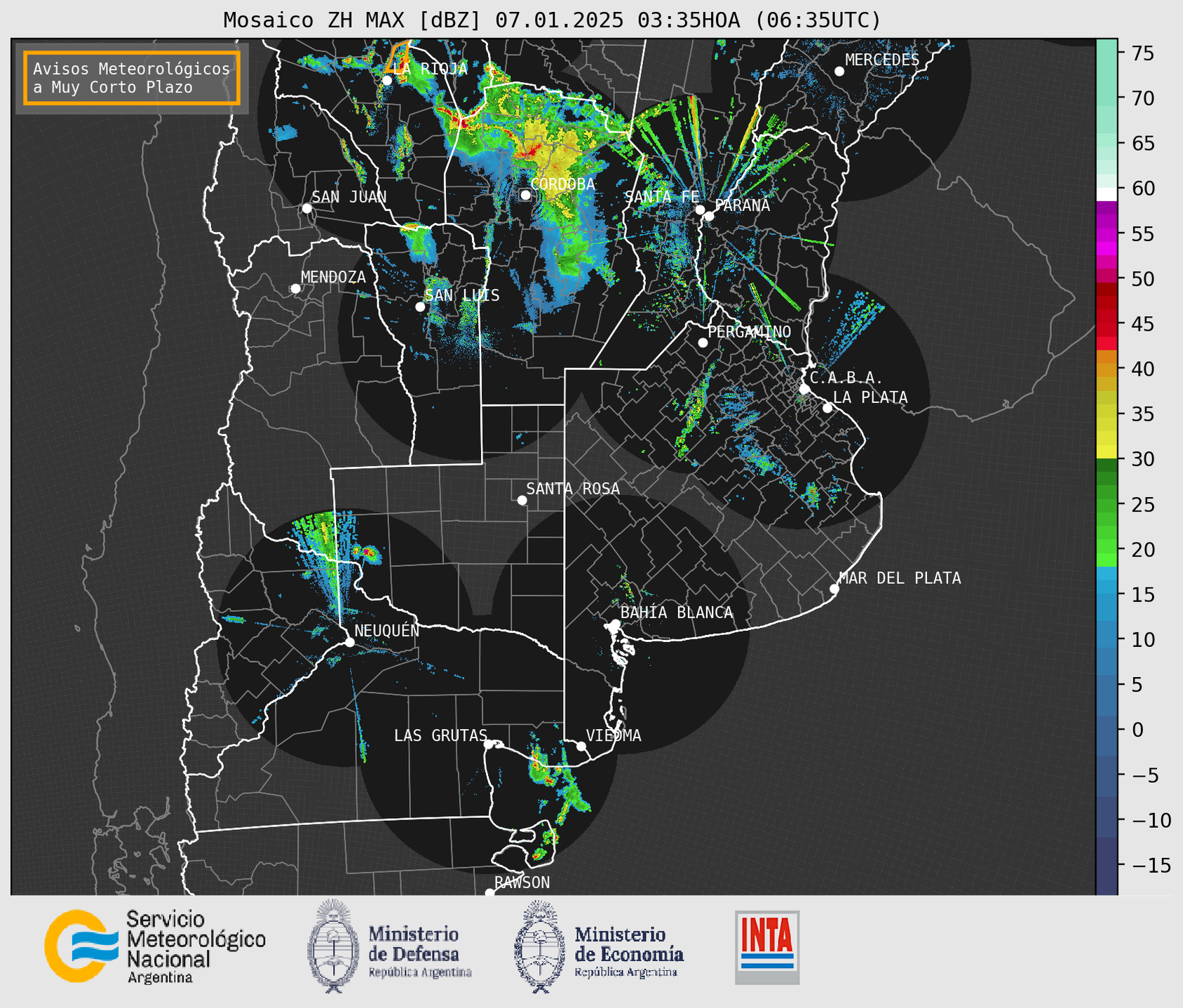The height and width of the screenshot is (1008, 1183).
Task: Click the VIEDMA city marker dot
Action: [x=581, y=746]
